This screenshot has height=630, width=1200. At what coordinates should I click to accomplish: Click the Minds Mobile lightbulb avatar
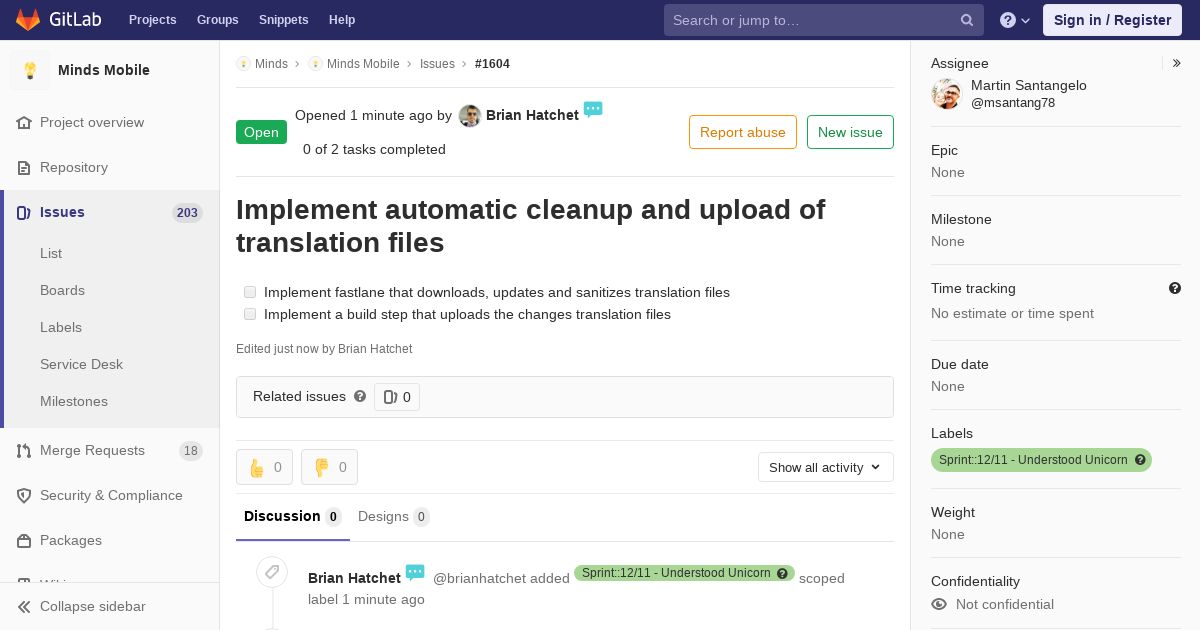(30, 70)
